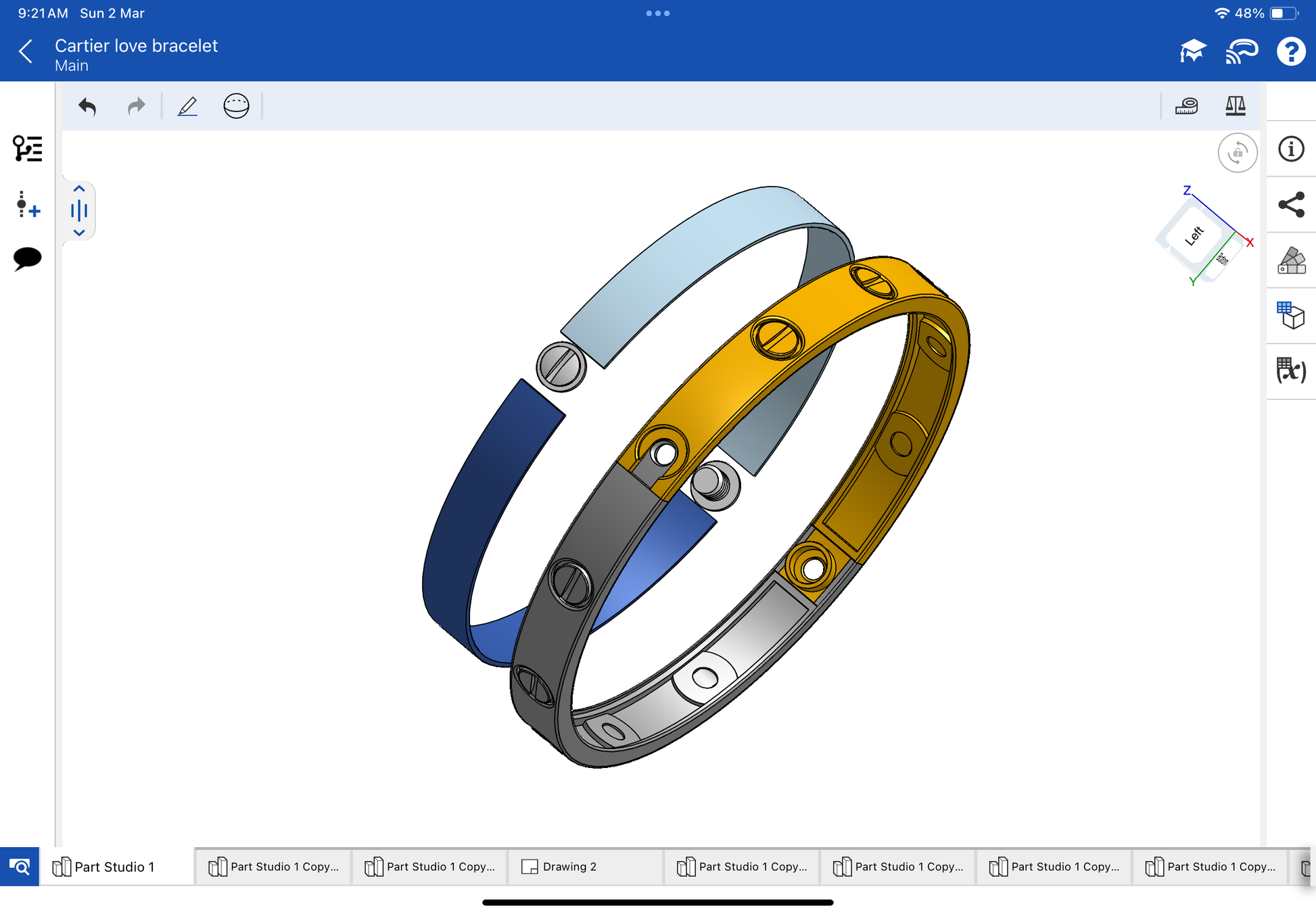1316x914 pixels.
Task: Tap the insert feature plus icon
Action: (x=27, y=204)
